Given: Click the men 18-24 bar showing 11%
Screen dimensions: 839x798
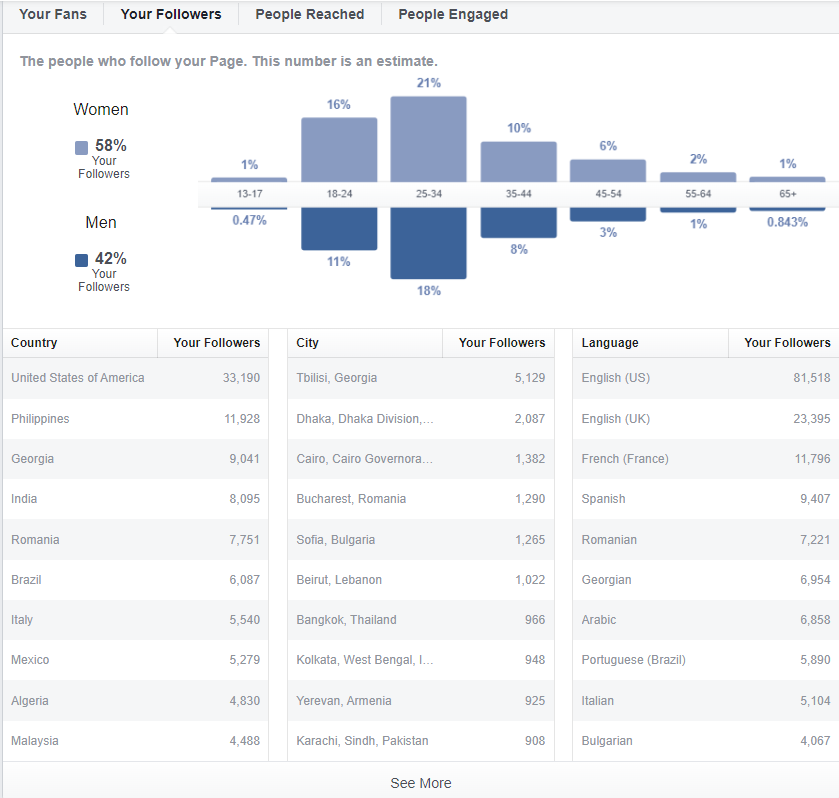Looking at the screenshot, I should pos(339,229).
